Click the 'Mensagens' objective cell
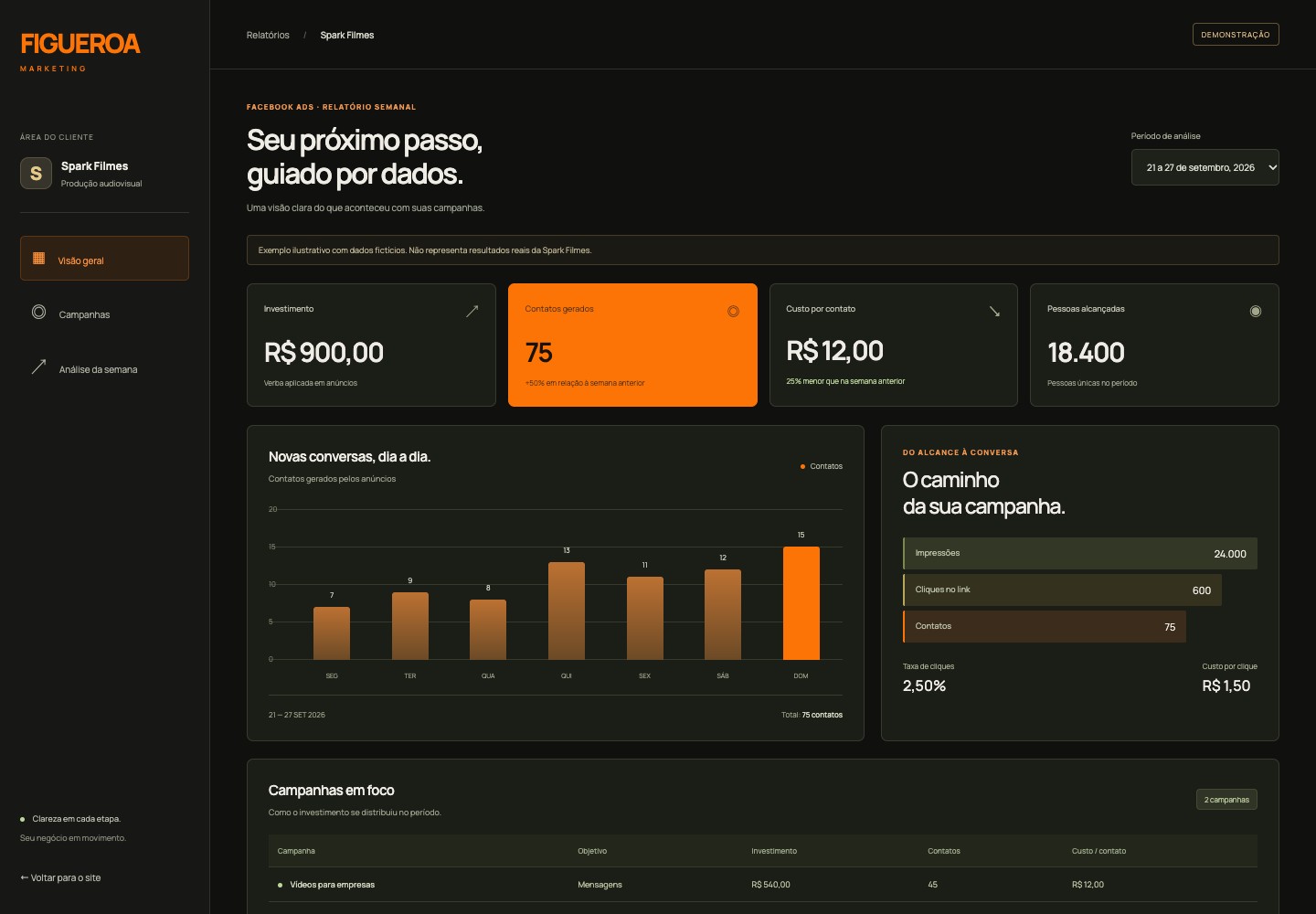The width and height of the screenshot is (1316, 914). pyautogui.click(x=600, y=885)
